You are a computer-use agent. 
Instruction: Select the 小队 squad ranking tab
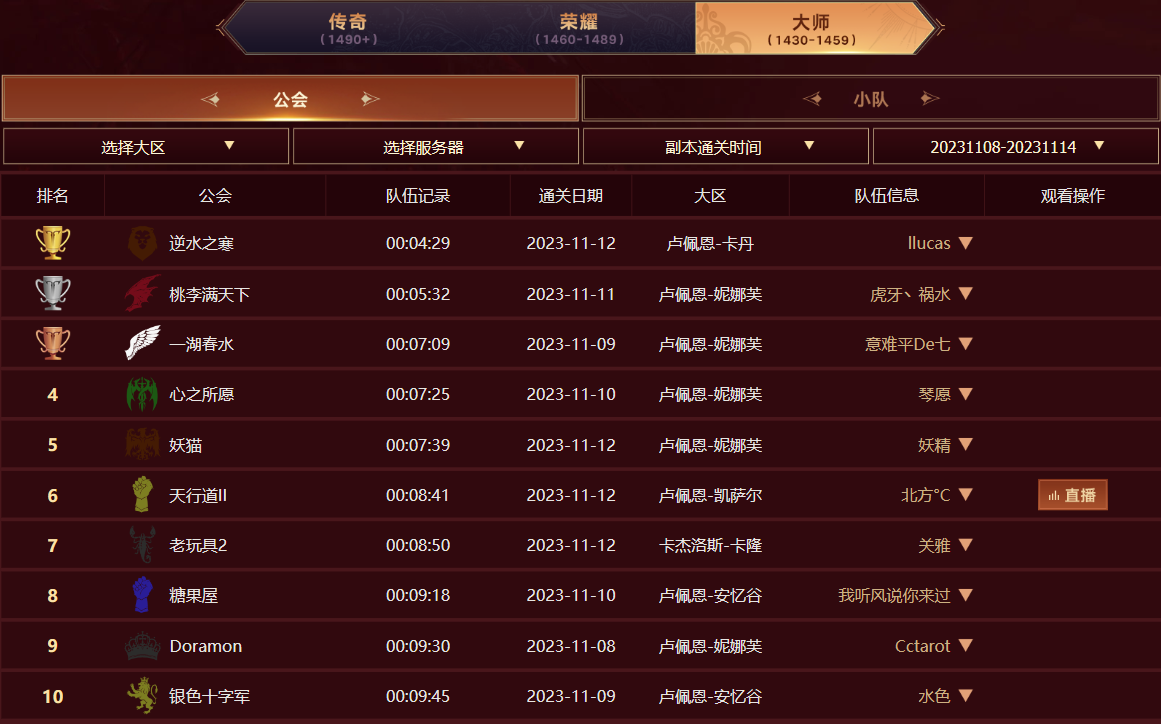pos(870,99)
